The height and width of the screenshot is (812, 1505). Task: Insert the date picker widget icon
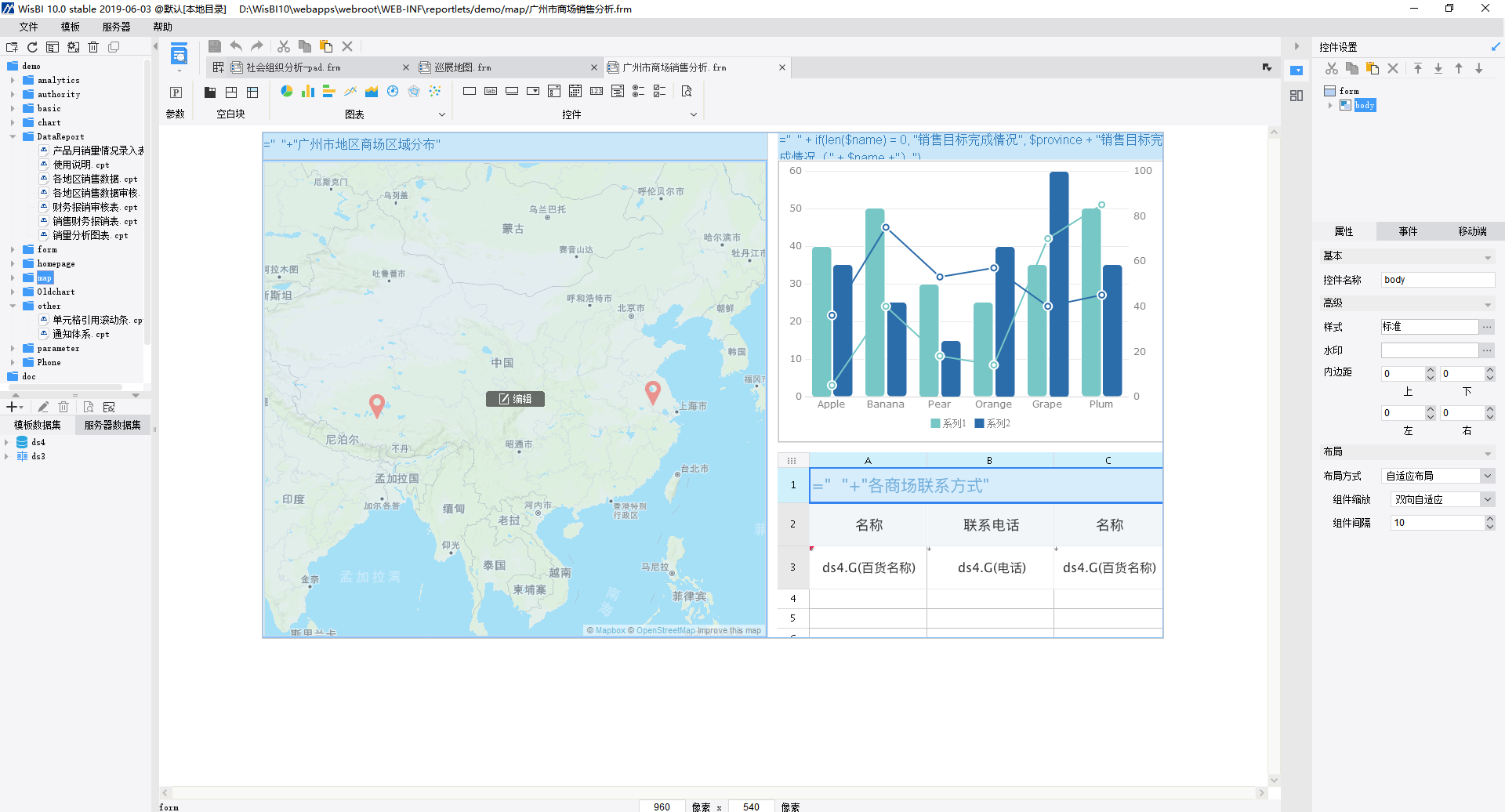pyautogui.click(x=575, y=92)
